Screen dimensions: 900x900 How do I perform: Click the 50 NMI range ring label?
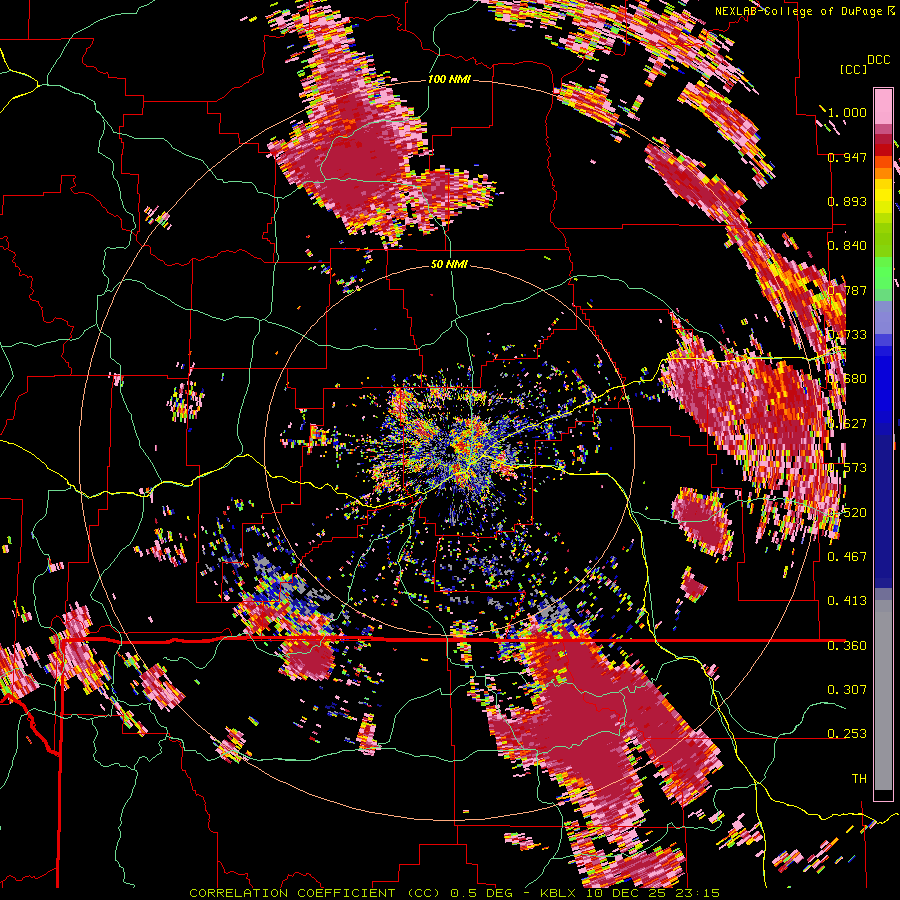(x=449, y=264)
